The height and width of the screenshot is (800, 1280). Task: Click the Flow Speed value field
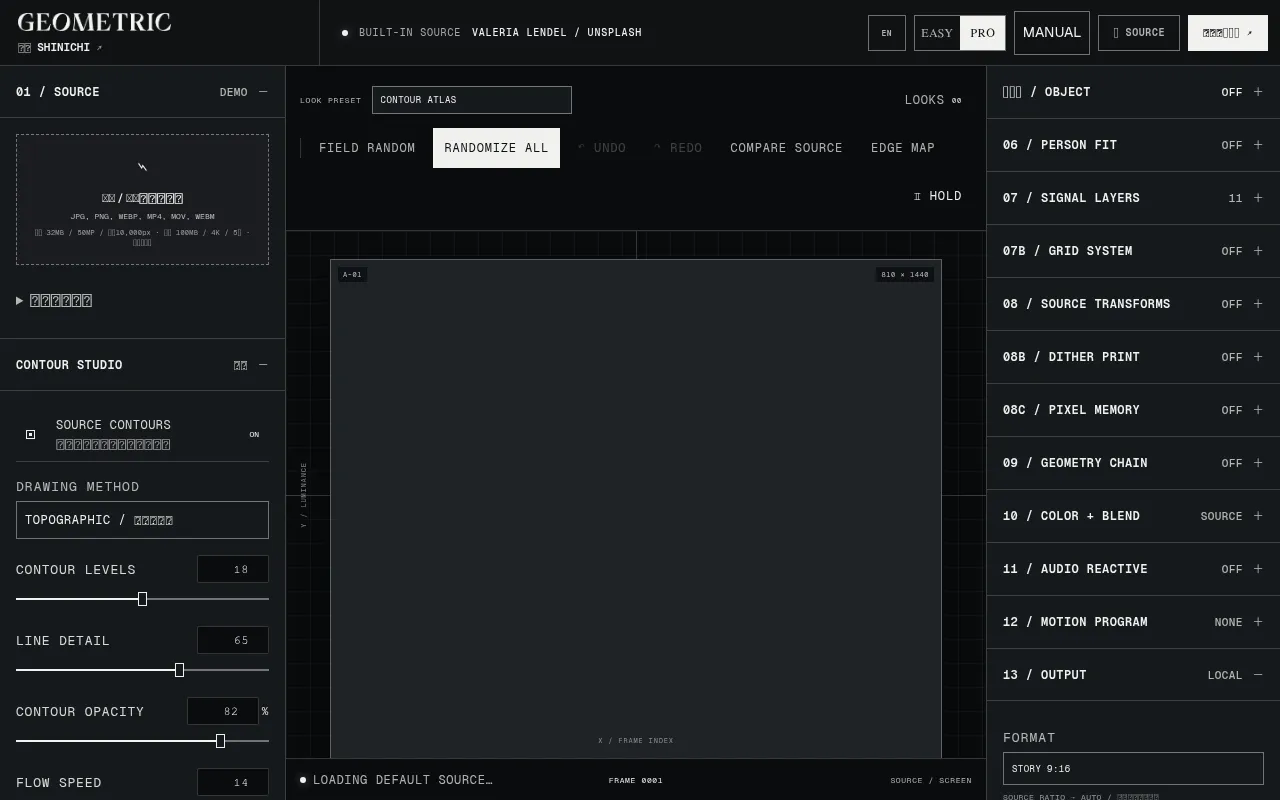(x=233, y=783)
